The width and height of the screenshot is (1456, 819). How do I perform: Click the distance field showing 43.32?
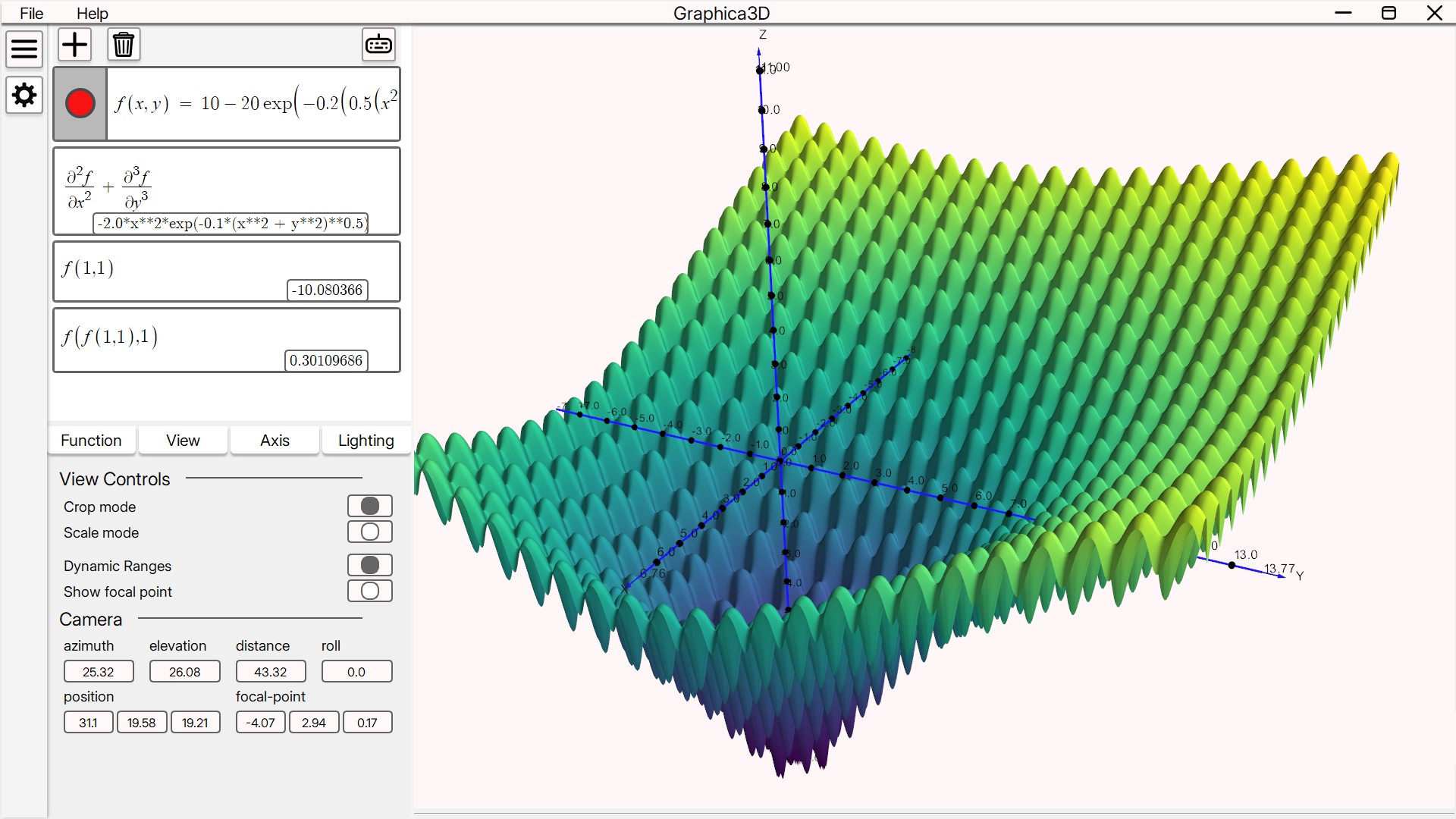[x=271, y=672]
